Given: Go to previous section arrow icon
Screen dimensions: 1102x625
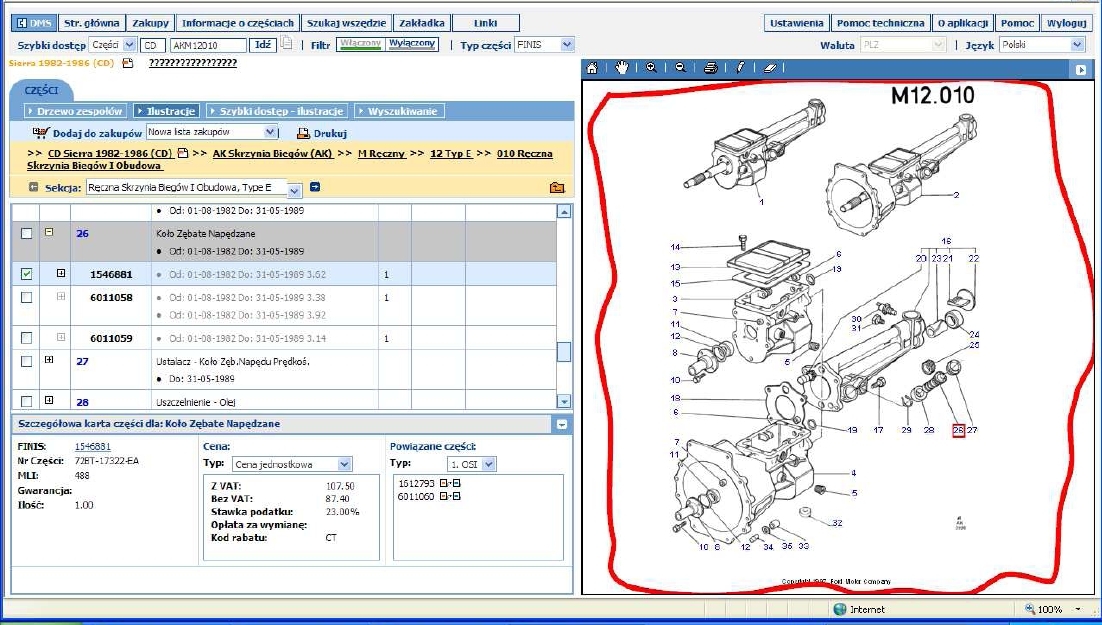Looking at the screenshot, I should click(x=33, y=187).
